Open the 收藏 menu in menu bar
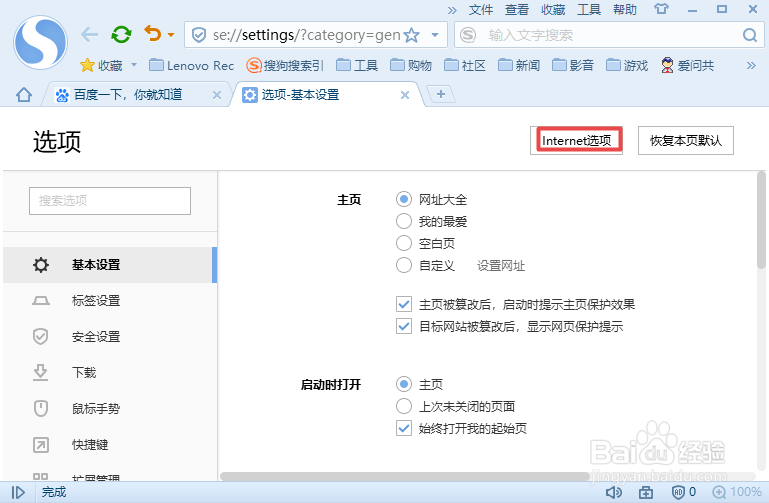 tap(553, 10)
